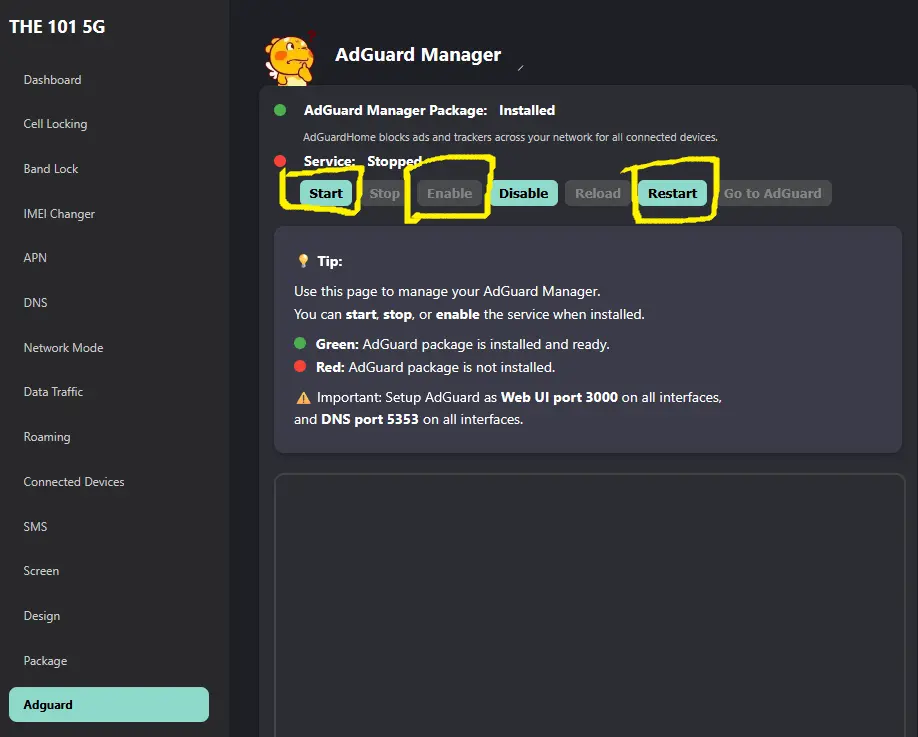
Task: Open IMEI Changer section
Action: pos(59,214)
